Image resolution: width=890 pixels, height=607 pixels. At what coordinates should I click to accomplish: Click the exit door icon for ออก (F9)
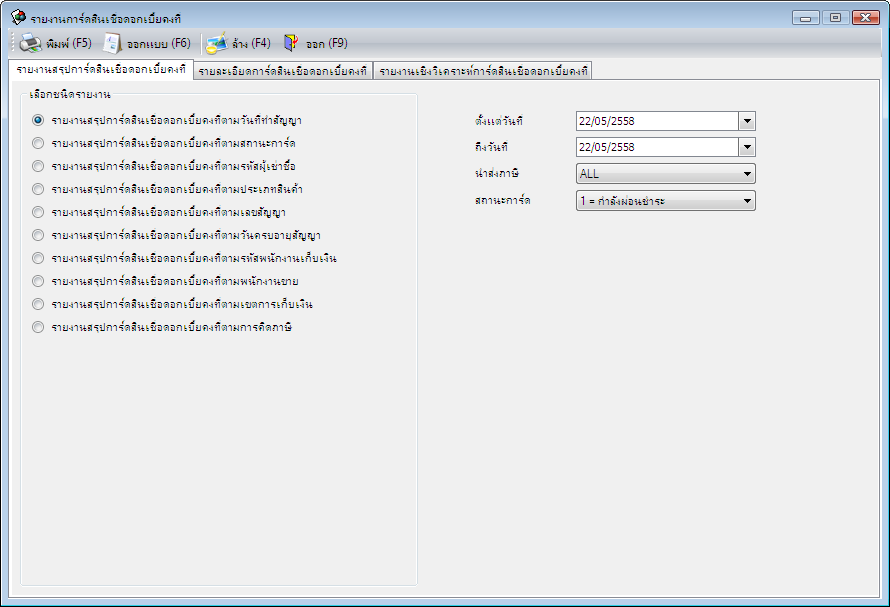(x=291, y=43)
